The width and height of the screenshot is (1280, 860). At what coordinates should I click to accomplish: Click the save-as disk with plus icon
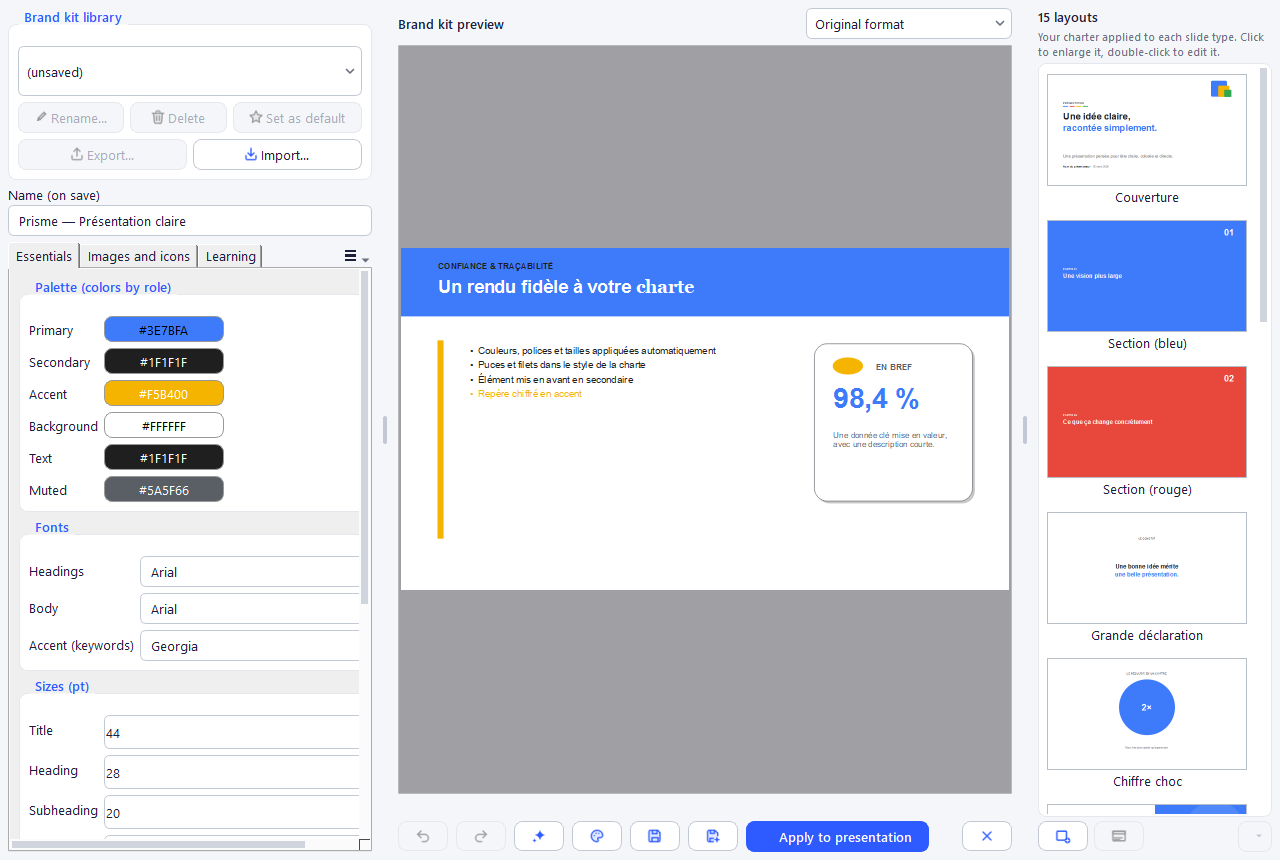pos(713,836)
